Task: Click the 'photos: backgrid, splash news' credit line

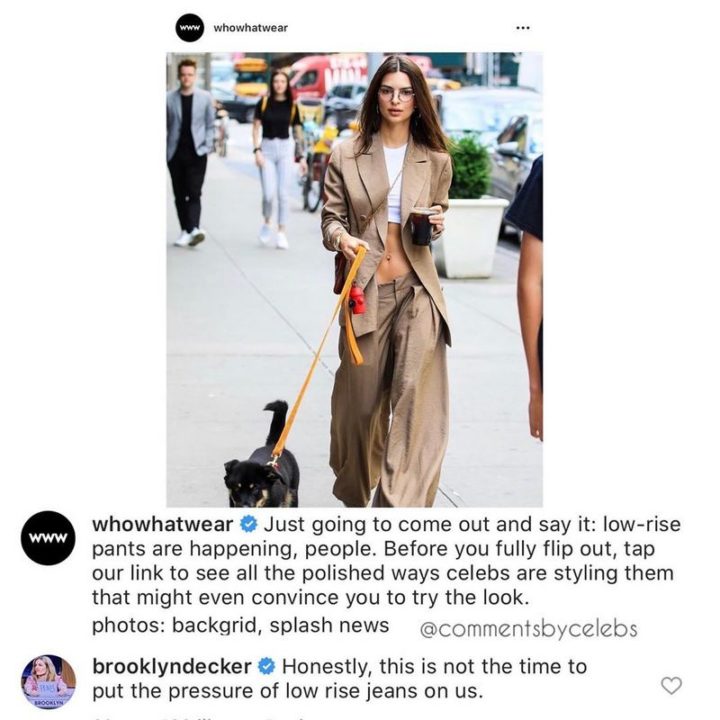Action: pos(241,625)
